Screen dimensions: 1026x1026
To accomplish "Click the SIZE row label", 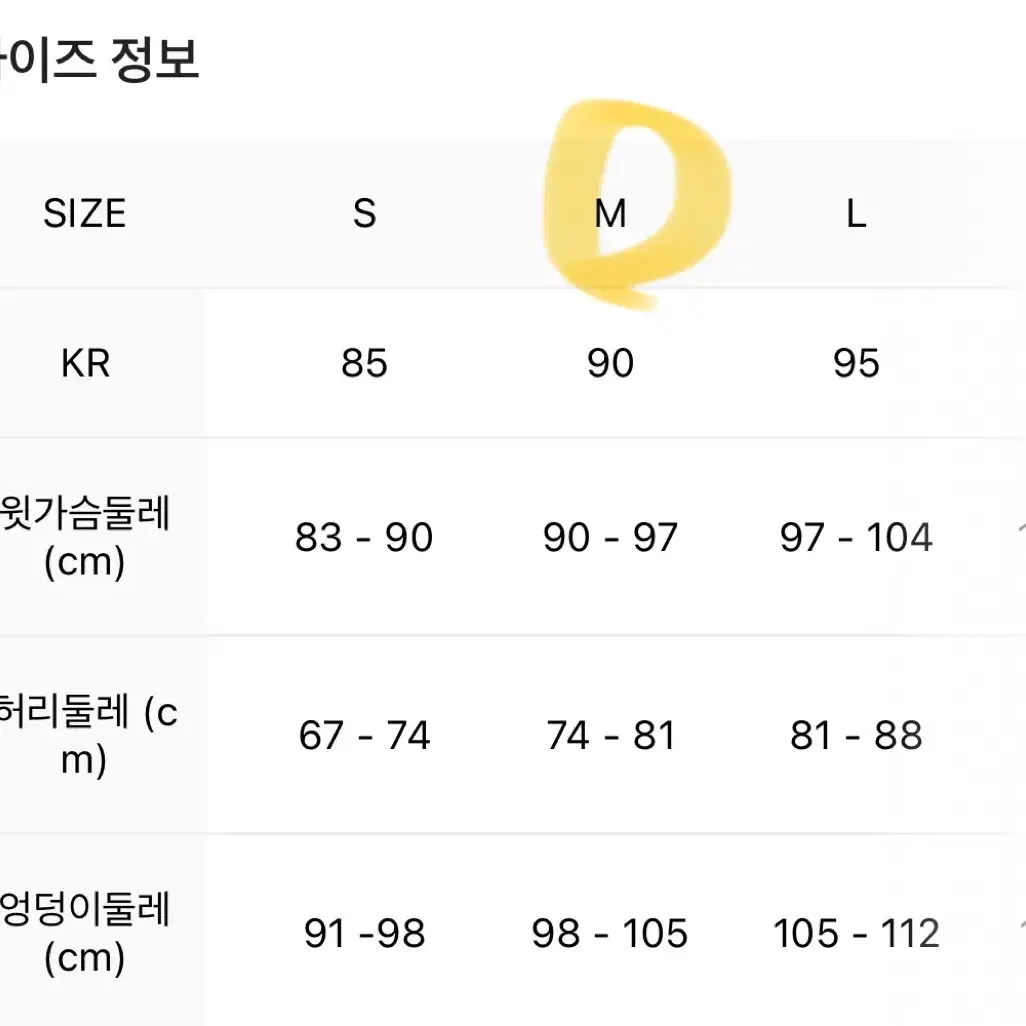I will 84,213.
